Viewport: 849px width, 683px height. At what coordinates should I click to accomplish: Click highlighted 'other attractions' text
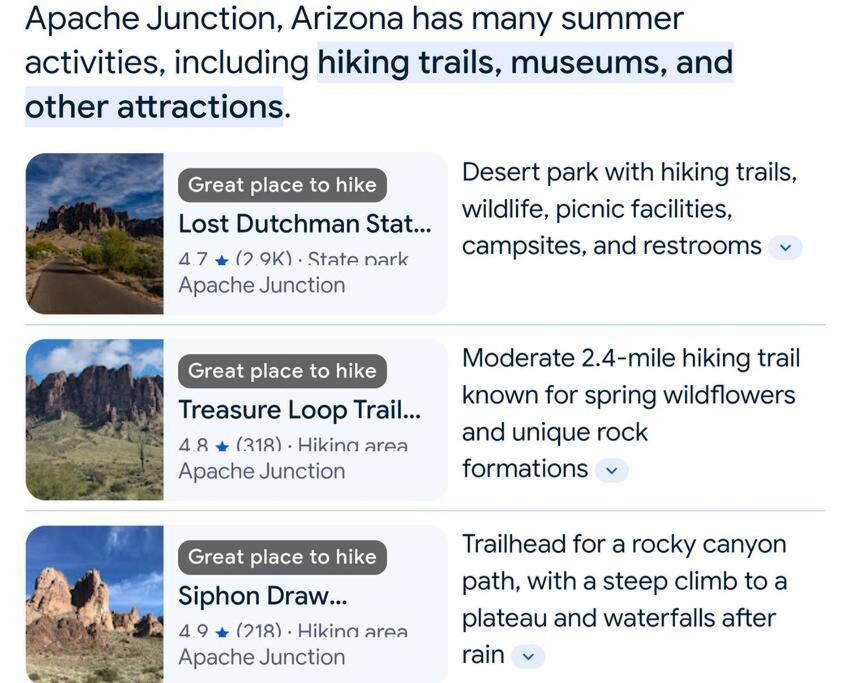coord(154,107)
